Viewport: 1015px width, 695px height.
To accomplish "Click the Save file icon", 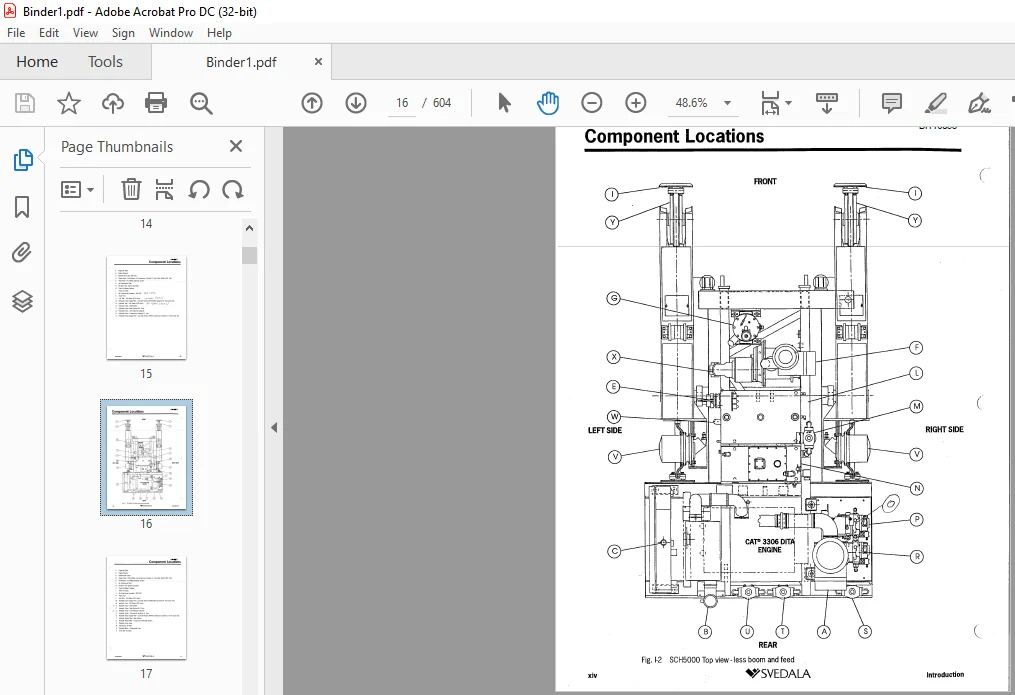I will pyautogui.click(x=25, y=103).
